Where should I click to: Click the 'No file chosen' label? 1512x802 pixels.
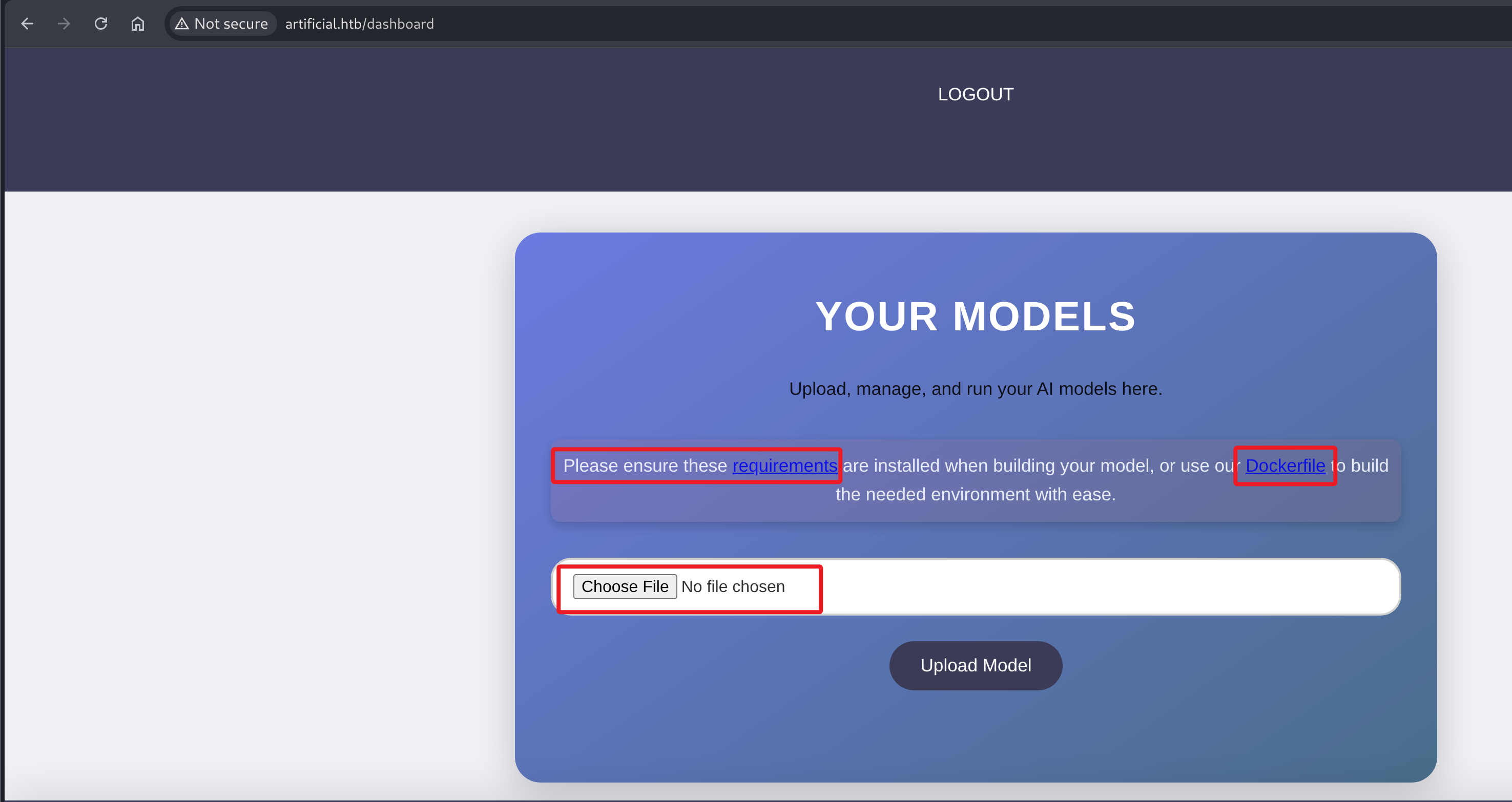click(x=733, y=586)
